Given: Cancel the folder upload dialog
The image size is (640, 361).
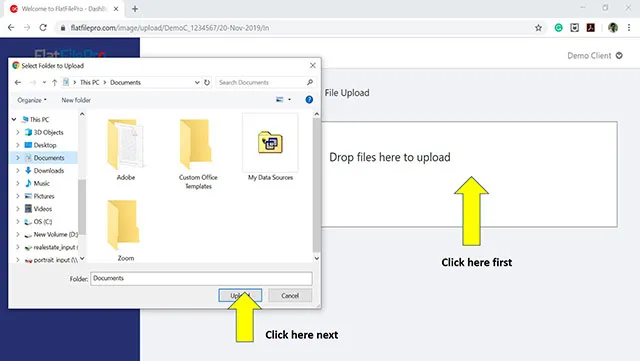Looking at the screenshot, I should click(x=290, y=295).
